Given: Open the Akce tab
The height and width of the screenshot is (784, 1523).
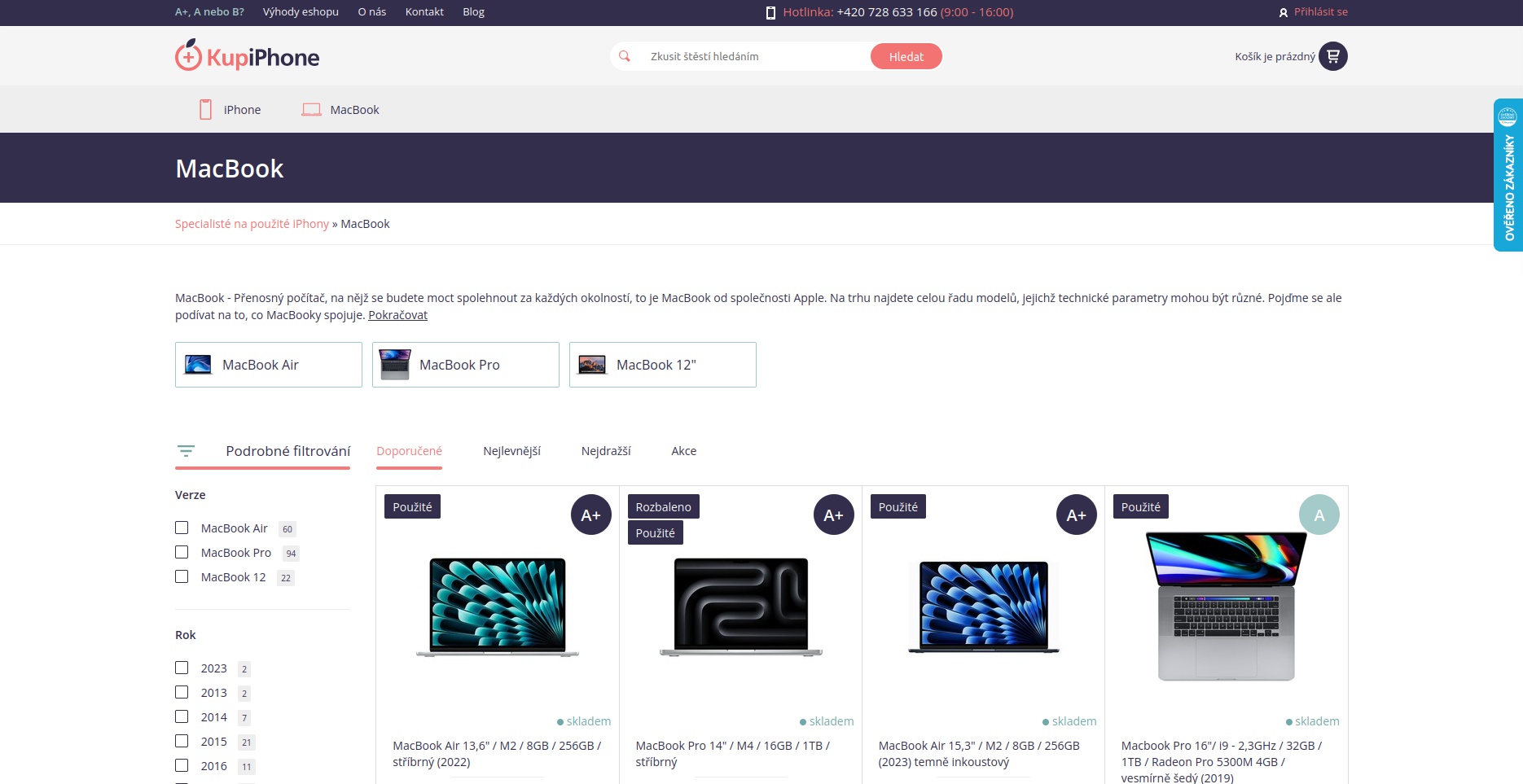Looking at the screenshot, I should [683, 451].
